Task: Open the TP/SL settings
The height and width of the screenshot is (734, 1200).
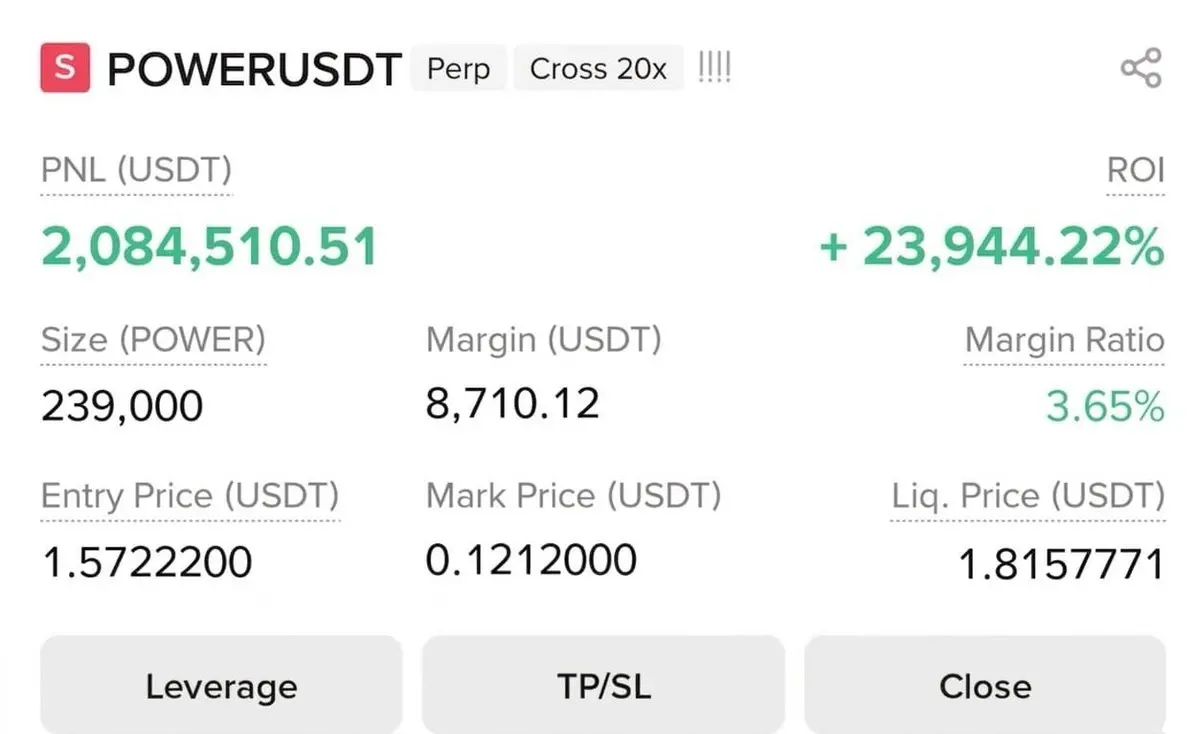Action: click(x=603, y=685)
